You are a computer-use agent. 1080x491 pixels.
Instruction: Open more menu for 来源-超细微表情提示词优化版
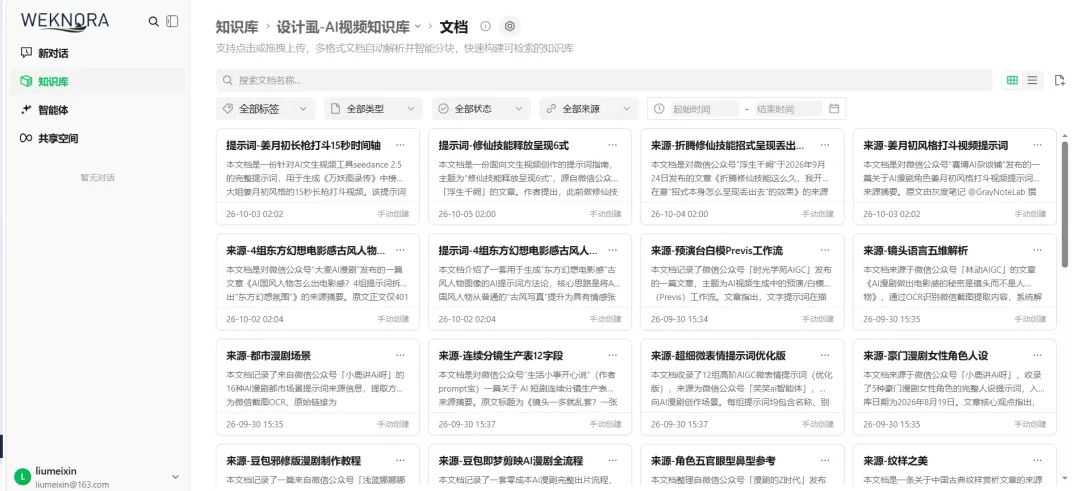coord(825,355)
